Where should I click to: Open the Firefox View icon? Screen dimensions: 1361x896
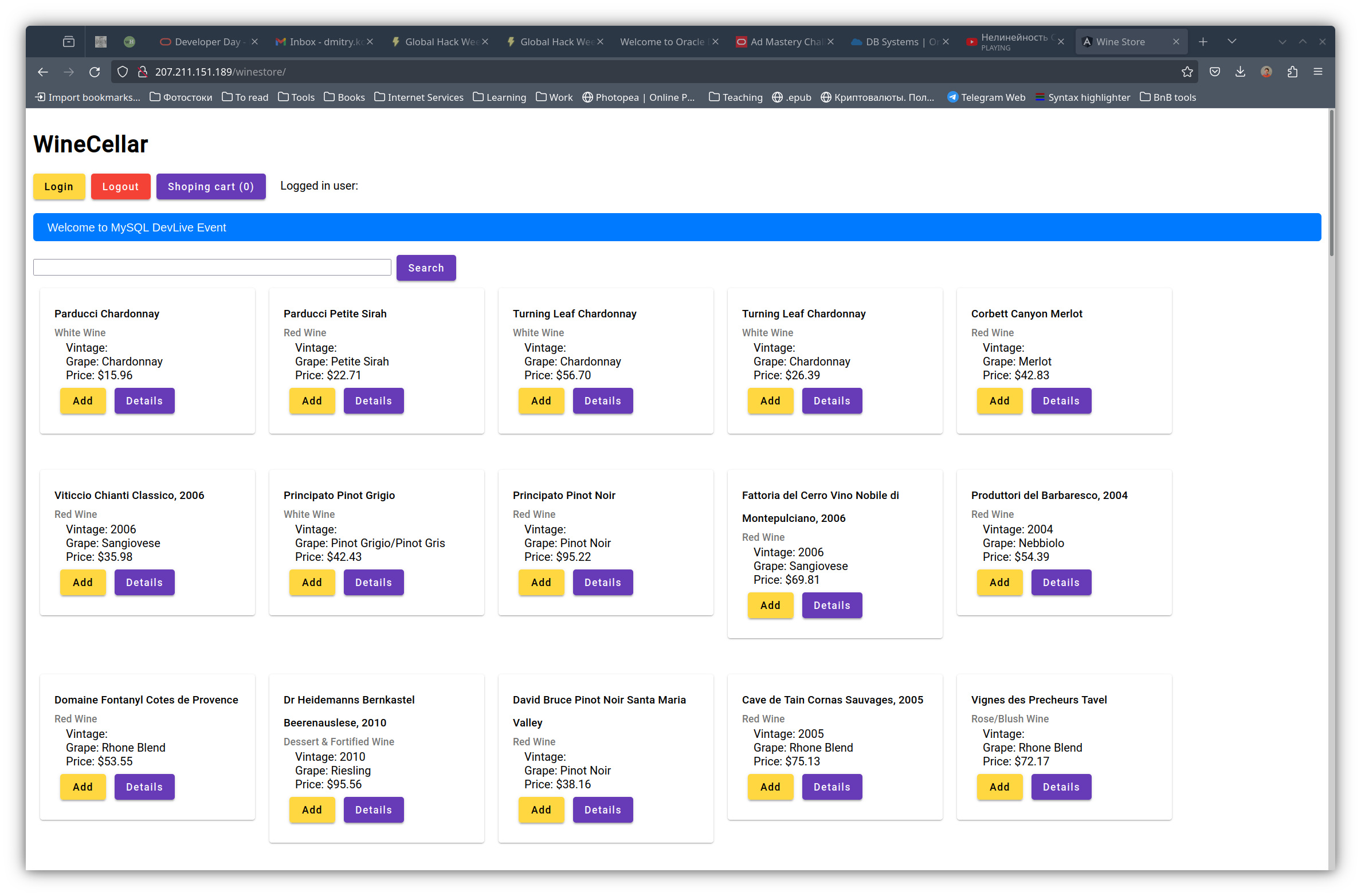[69, 41]
